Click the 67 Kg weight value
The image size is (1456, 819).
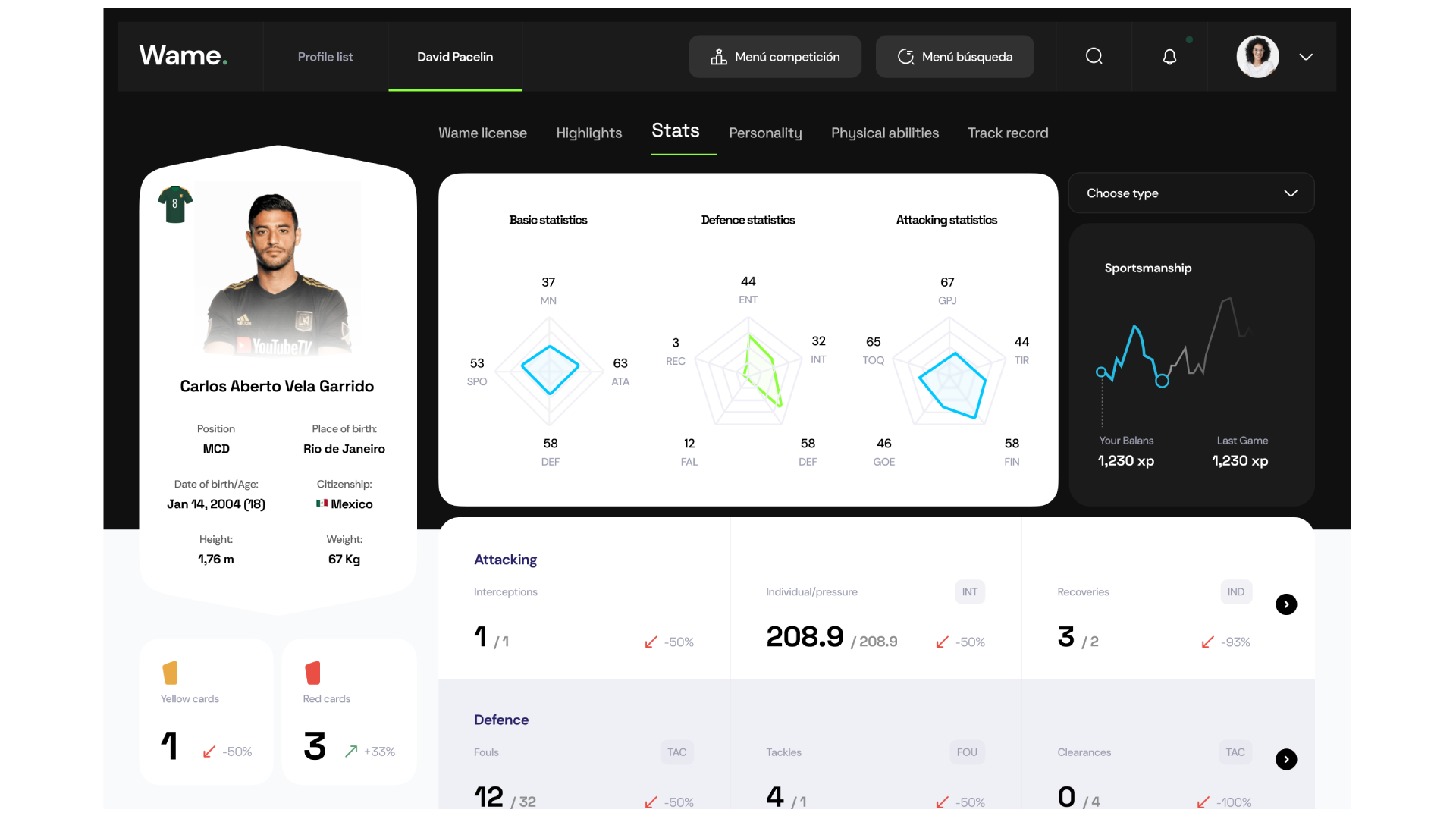click(x=344, y=560)
